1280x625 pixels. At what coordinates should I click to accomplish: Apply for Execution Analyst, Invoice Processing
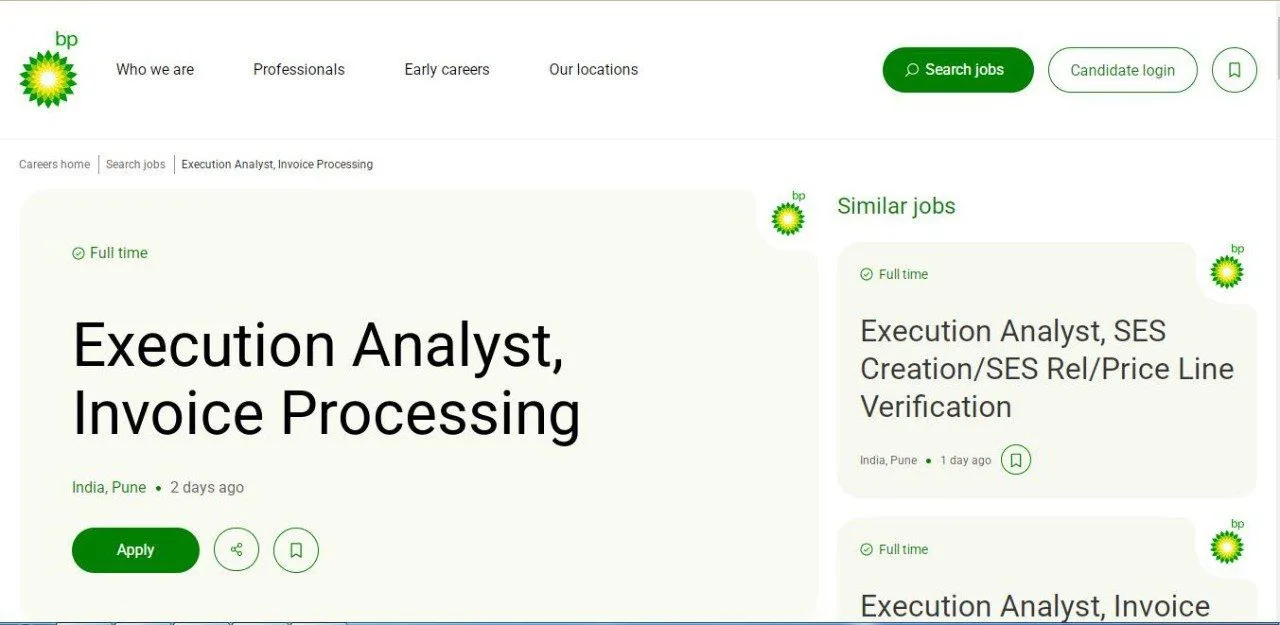135,550
